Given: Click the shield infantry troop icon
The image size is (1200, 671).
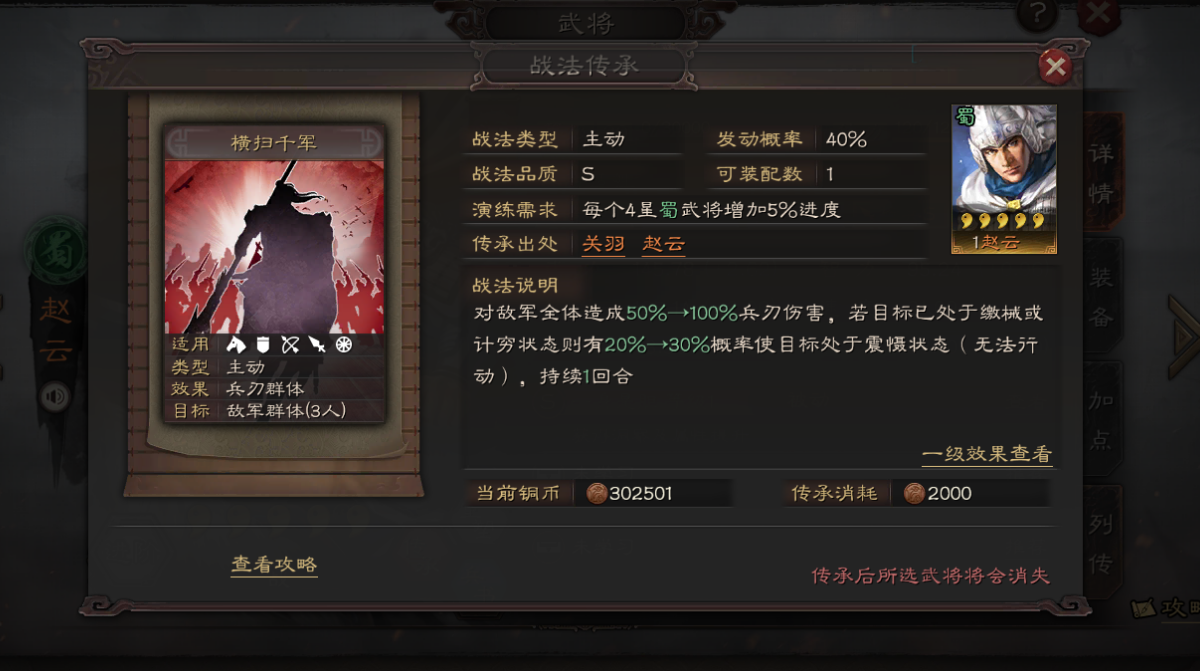Looking at the screenshot, I should [264, 345].
